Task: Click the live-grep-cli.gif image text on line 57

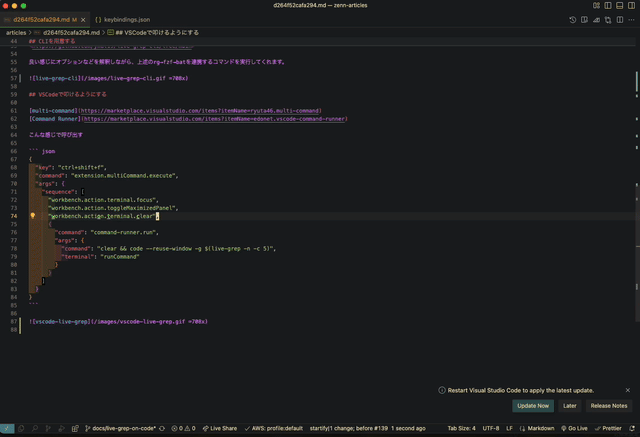Action: pos(109,78)
